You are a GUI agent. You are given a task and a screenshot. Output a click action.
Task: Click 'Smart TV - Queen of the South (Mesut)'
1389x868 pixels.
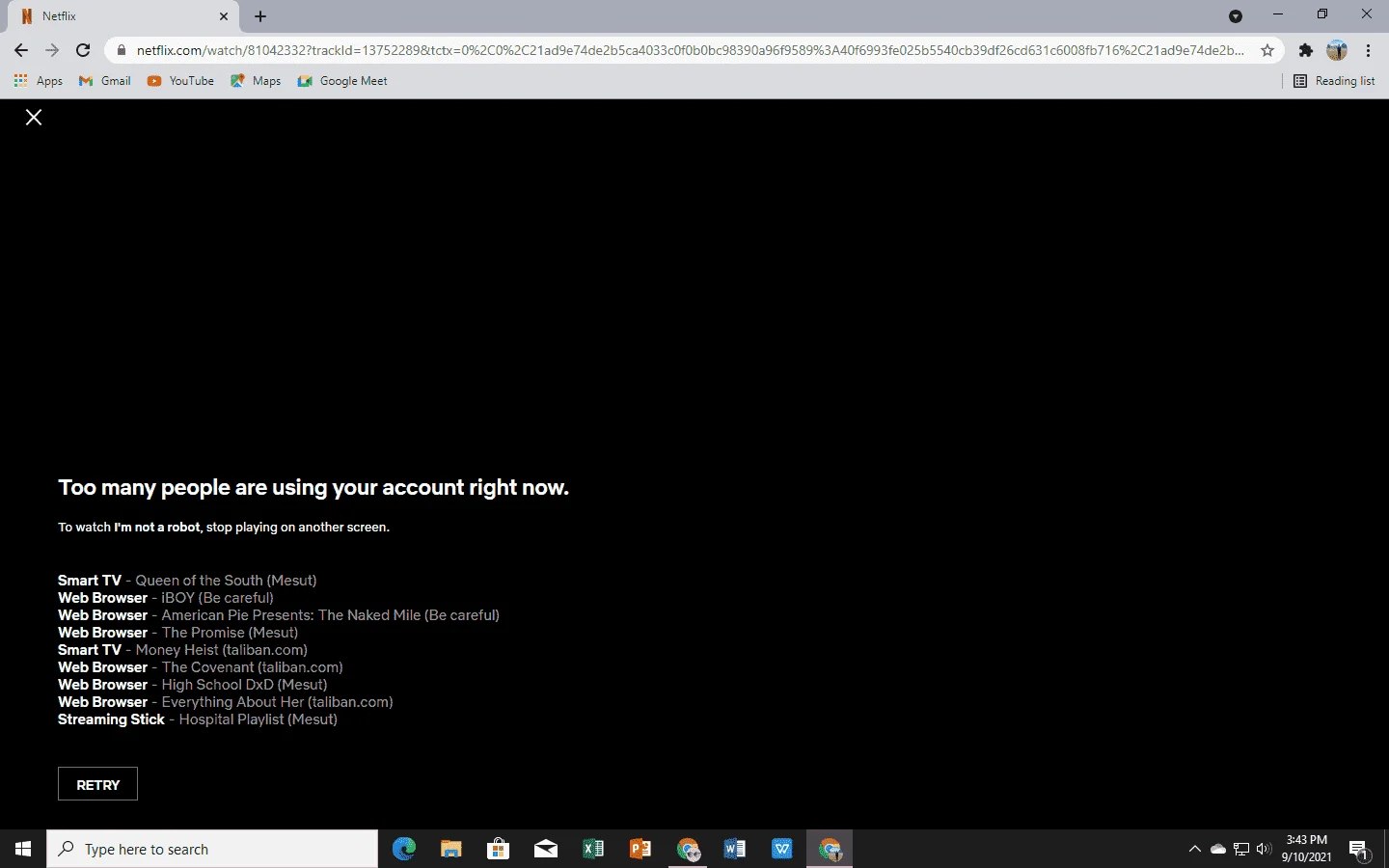[x=187, y=581]
